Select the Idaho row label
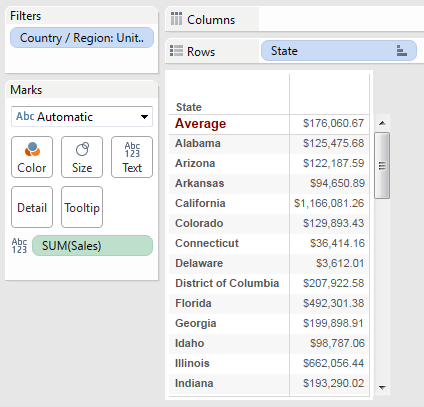The height and width of the screenshot is (407, 424). point(189,343)
